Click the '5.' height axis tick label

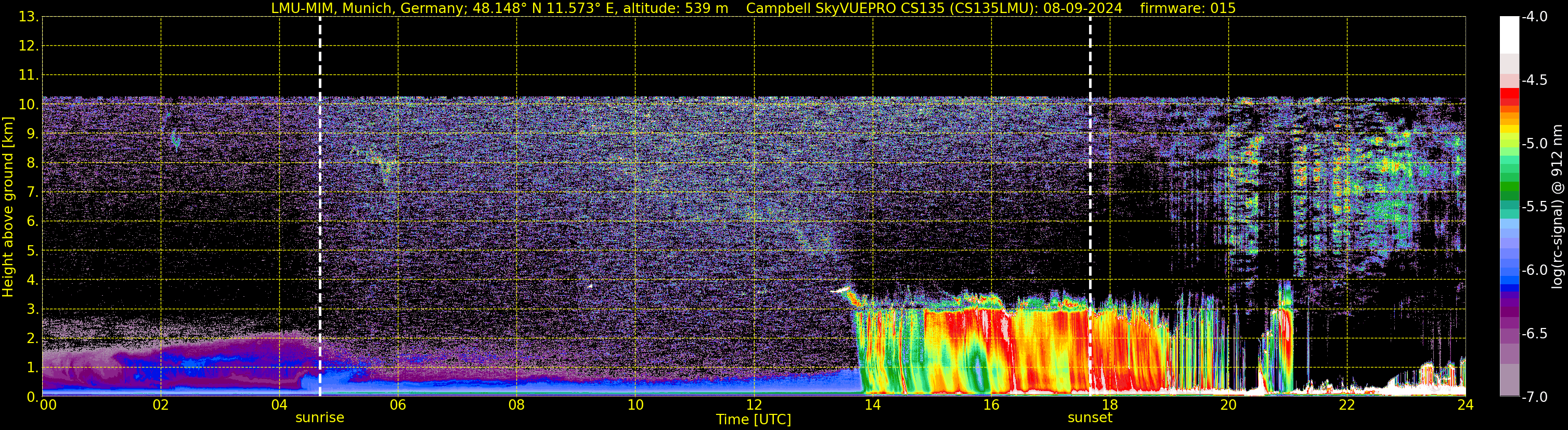33,250
